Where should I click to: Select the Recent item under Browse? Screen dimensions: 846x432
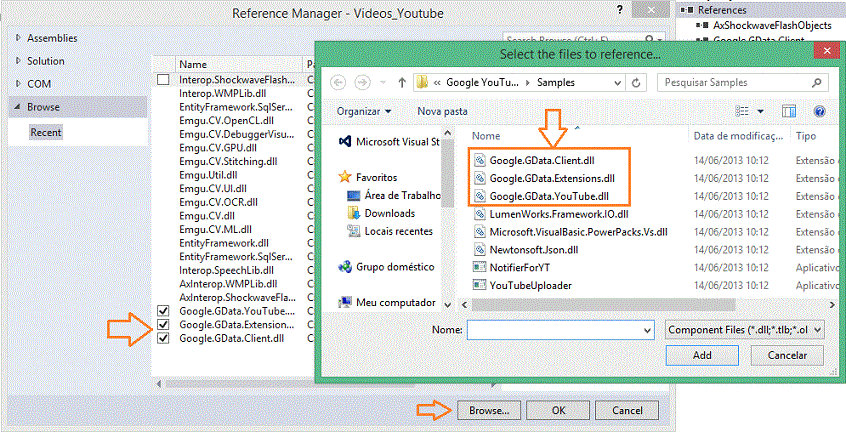[x=46, y=132]
